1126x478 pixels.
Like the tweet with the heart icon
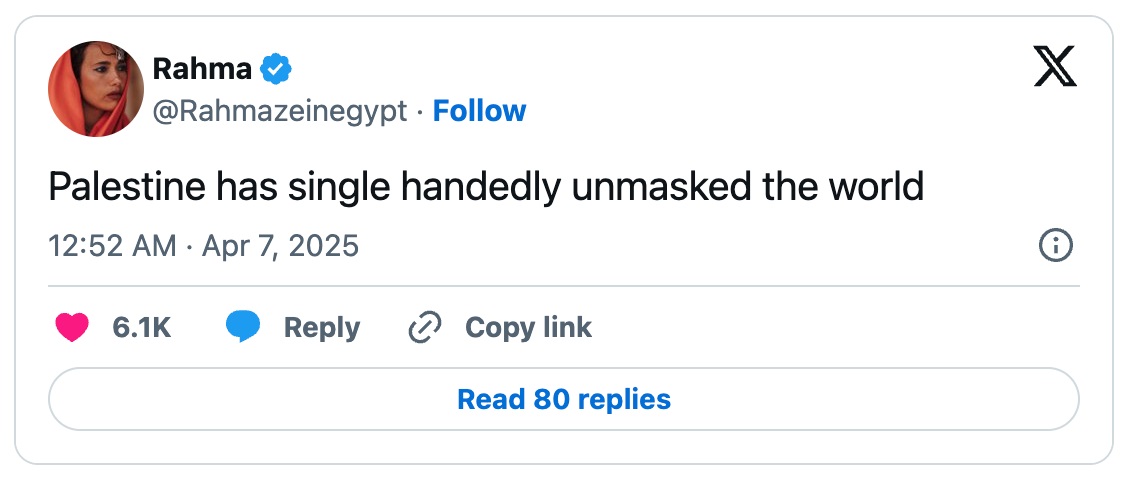tap(72, 328)
